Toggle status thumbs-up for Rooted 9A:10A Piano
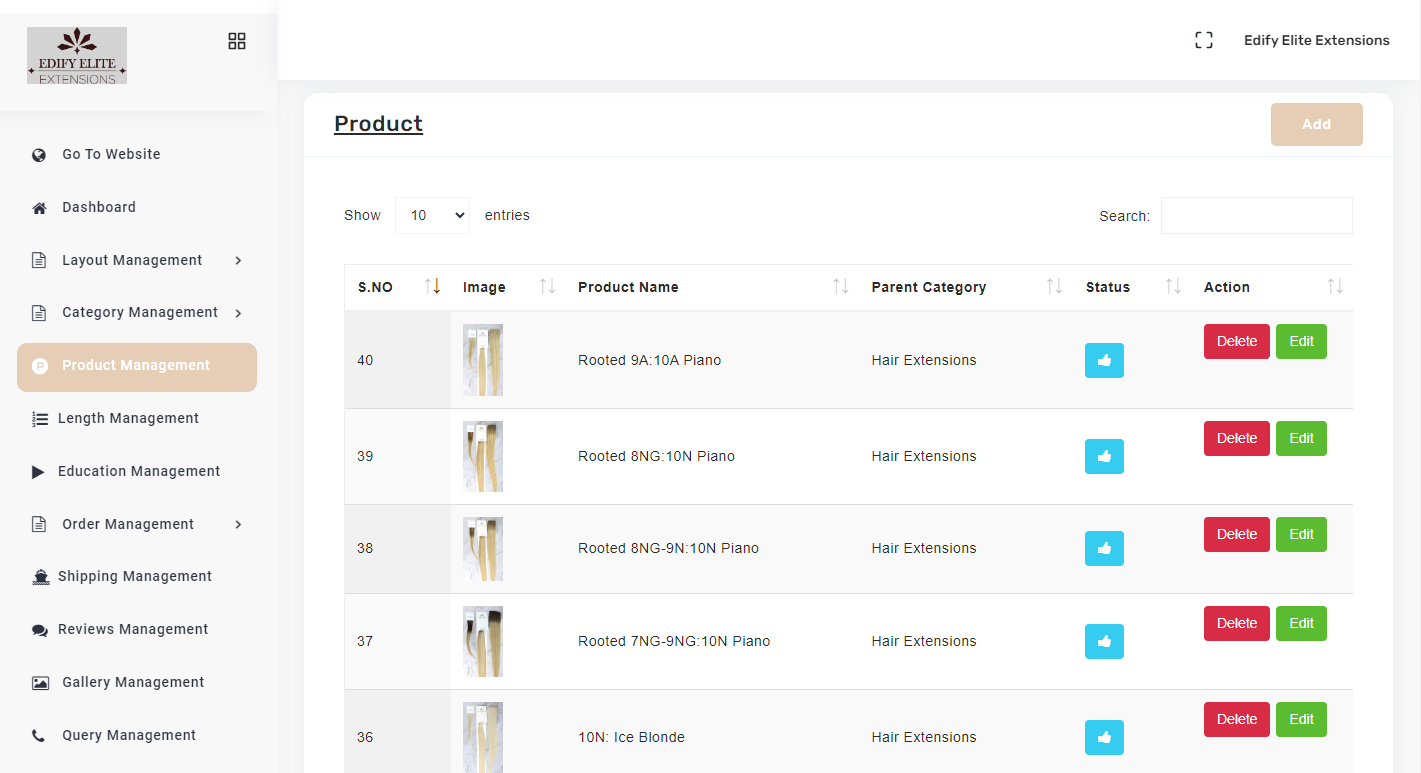 click(1104, 360)
